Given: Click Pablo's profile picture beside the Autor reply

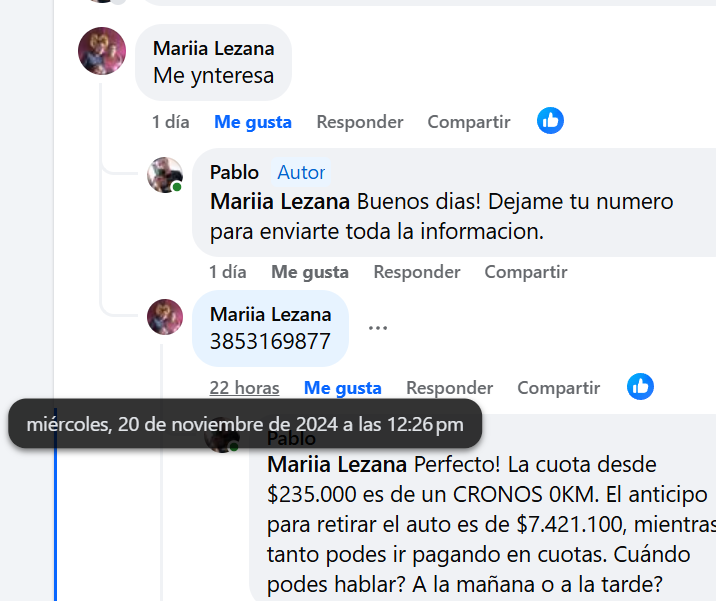Looking at the screenshot, I should tap(165, 175).
